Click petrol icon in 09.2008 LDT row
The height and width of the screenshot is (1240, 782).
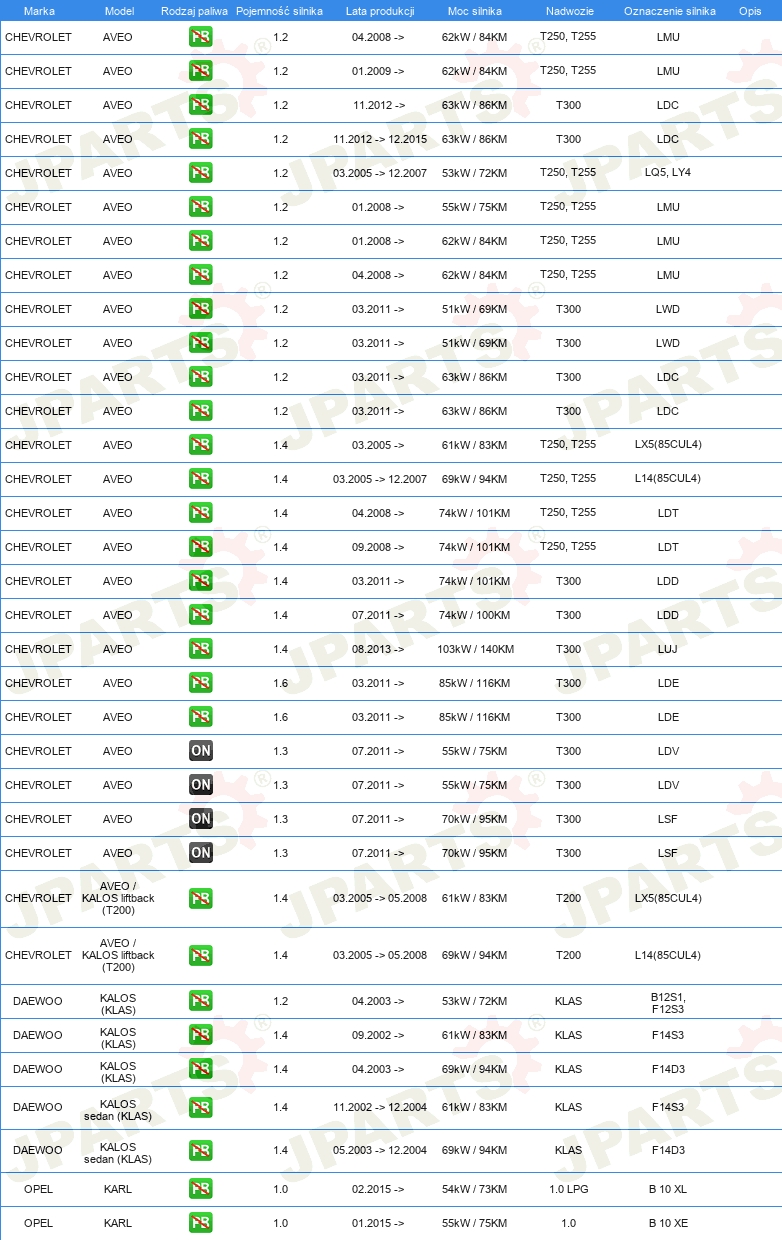click(x=201, y=547)
